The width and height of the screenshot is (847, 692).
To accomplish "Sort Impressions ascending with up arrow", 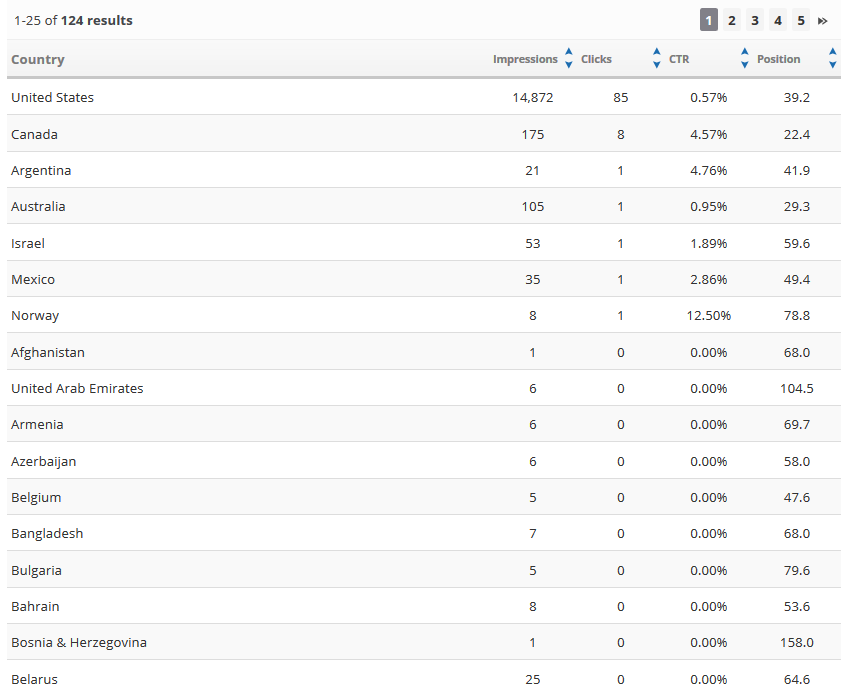I will click(569, 52).
